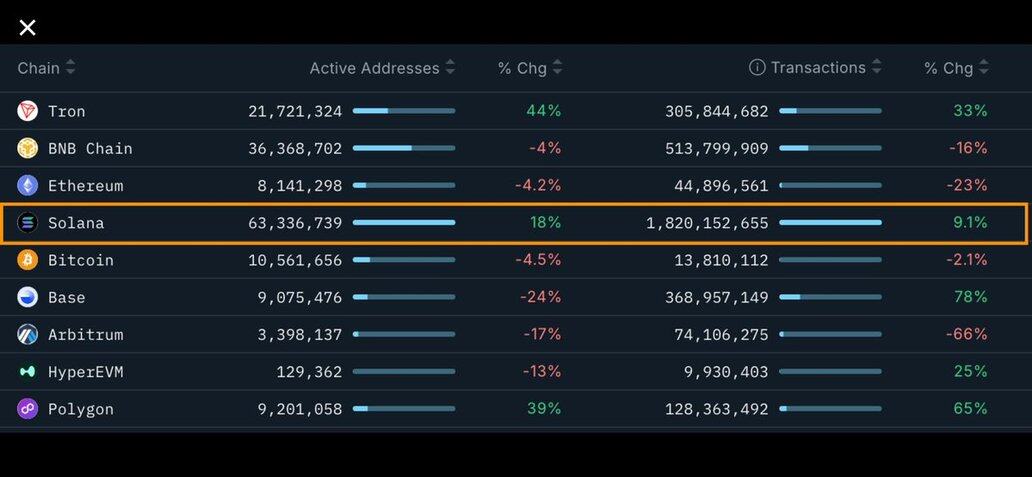
Task: Sort by Transactions column arrows
Action: pos(877,68)
